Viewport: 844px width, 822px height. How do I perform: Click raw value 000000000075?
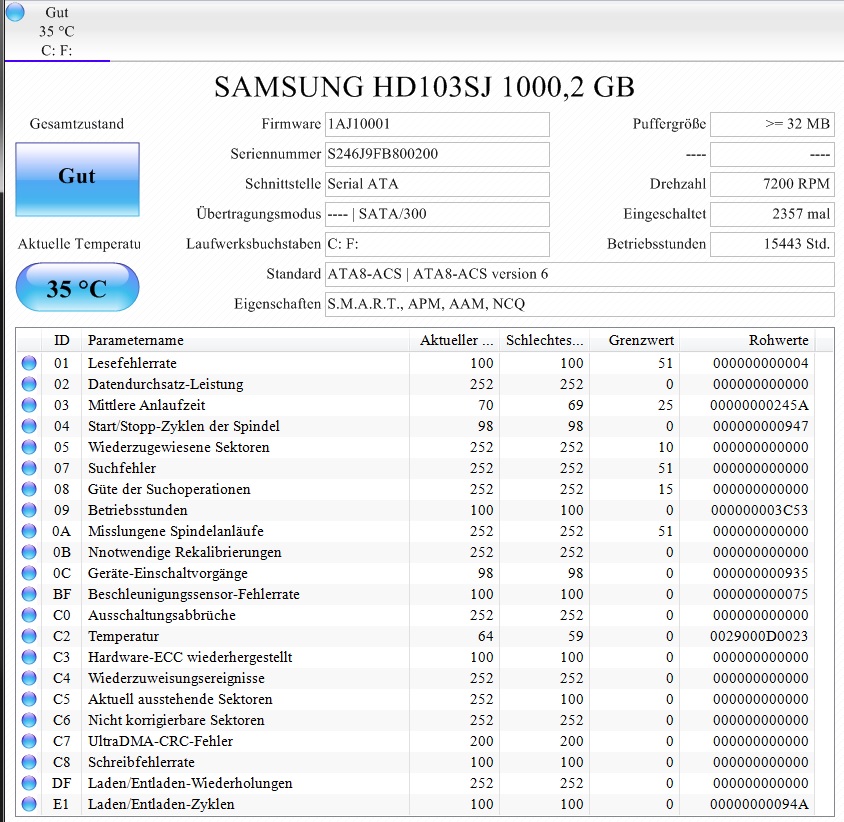pos(761,594)
